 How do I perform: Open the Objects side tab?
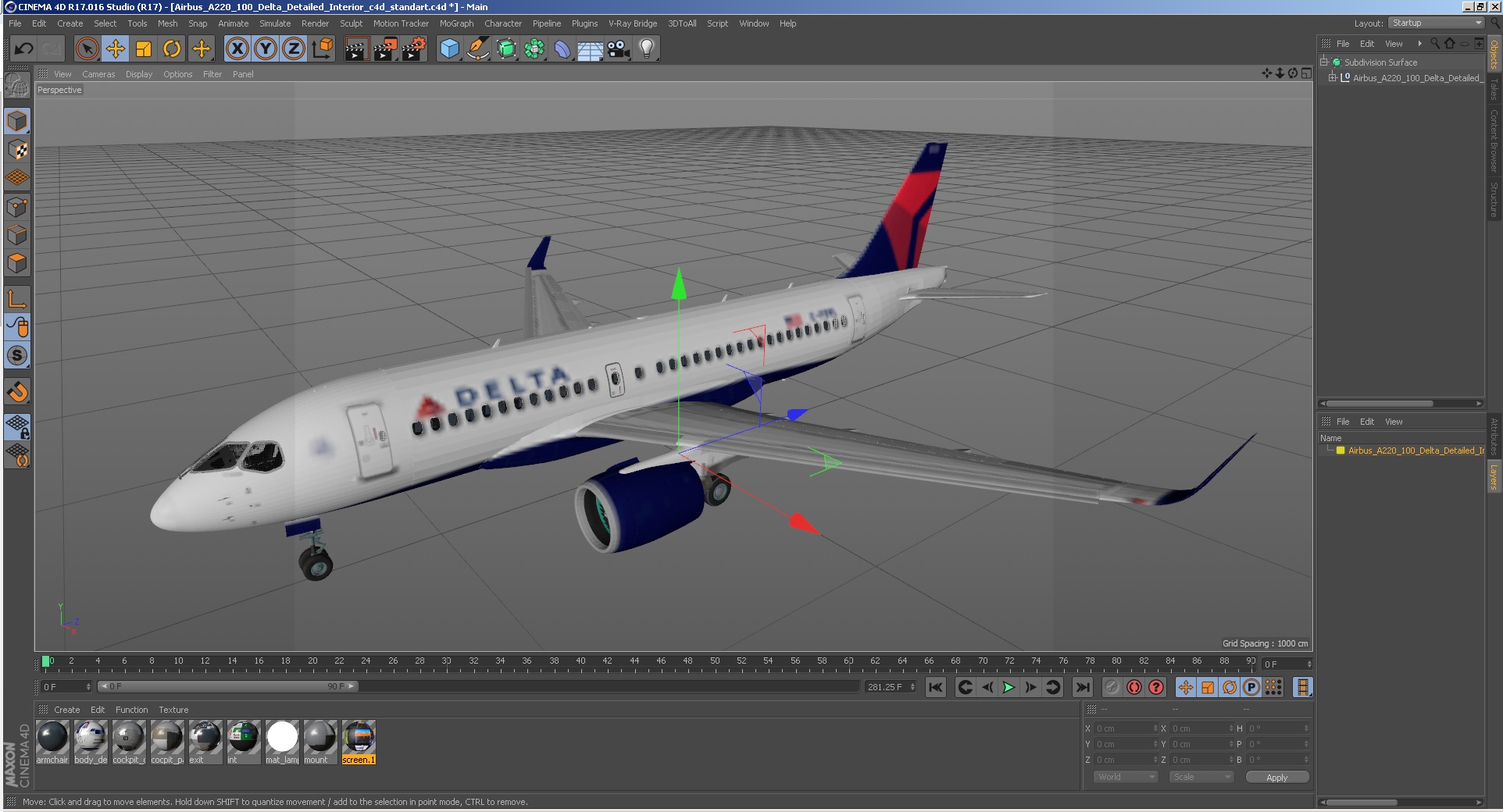1494,54
